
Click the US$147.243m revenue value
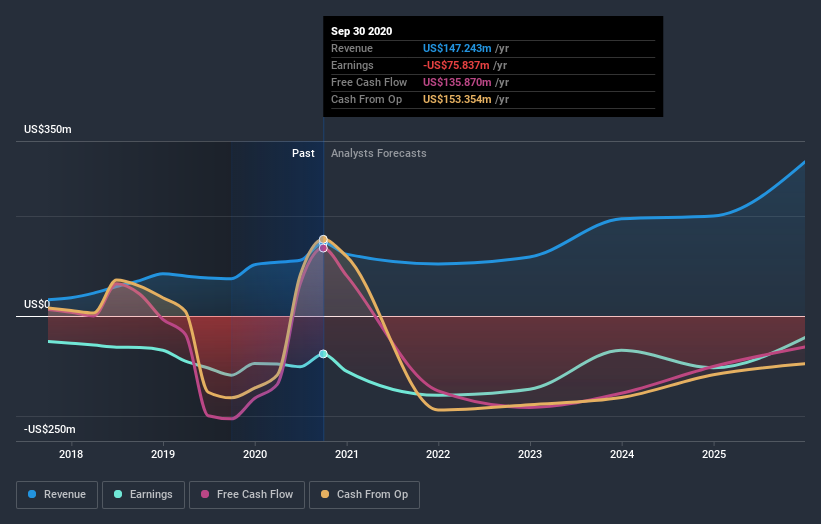tap(457, 48)
